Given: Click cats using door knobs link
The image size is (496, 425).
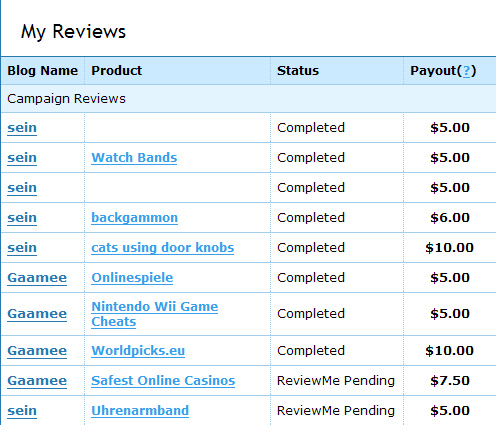Looking at the screenshot, I should [163, 248].
